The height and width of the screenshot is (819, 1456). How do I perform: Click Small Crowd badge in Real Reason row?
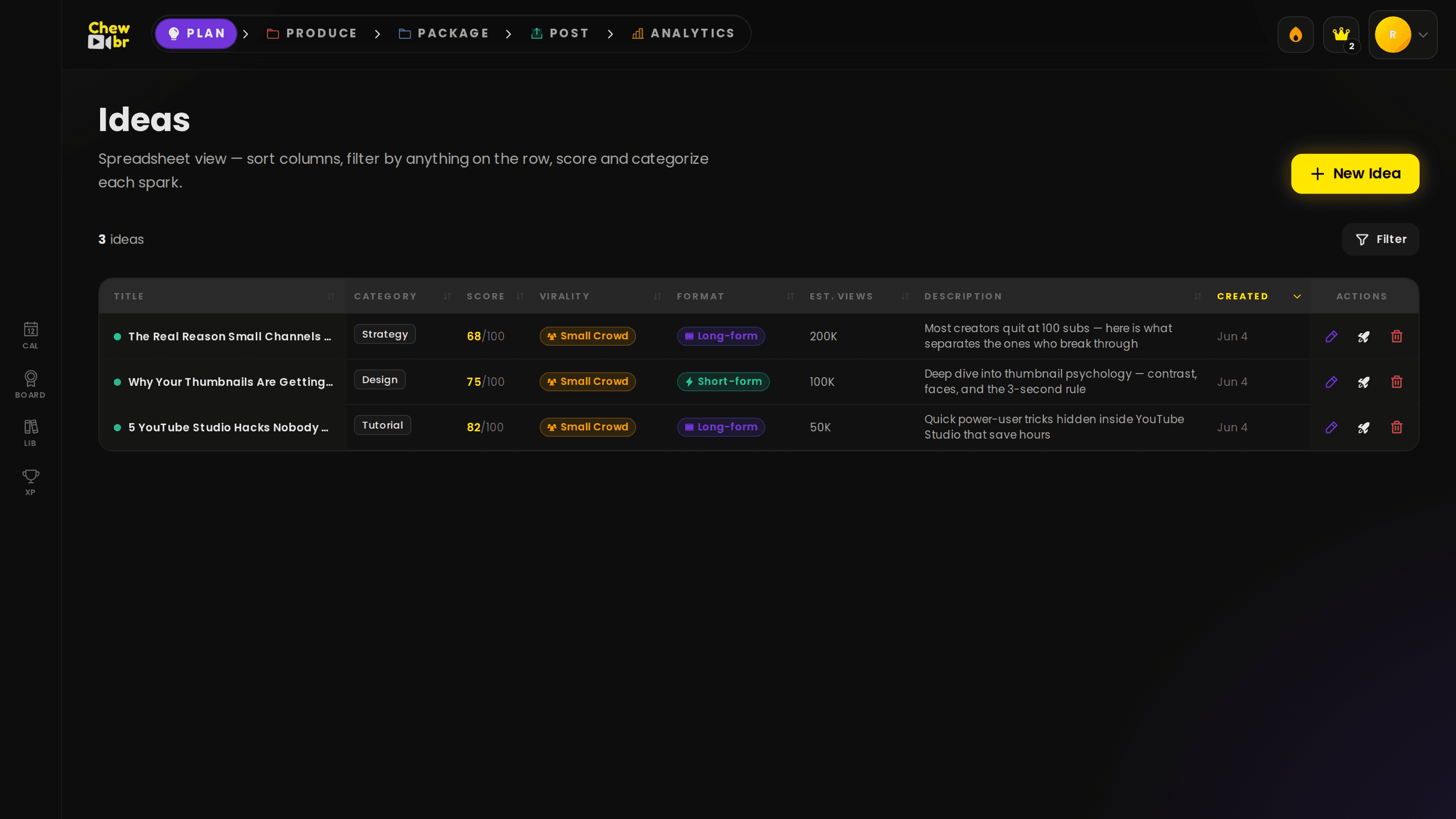coord(587,336)
